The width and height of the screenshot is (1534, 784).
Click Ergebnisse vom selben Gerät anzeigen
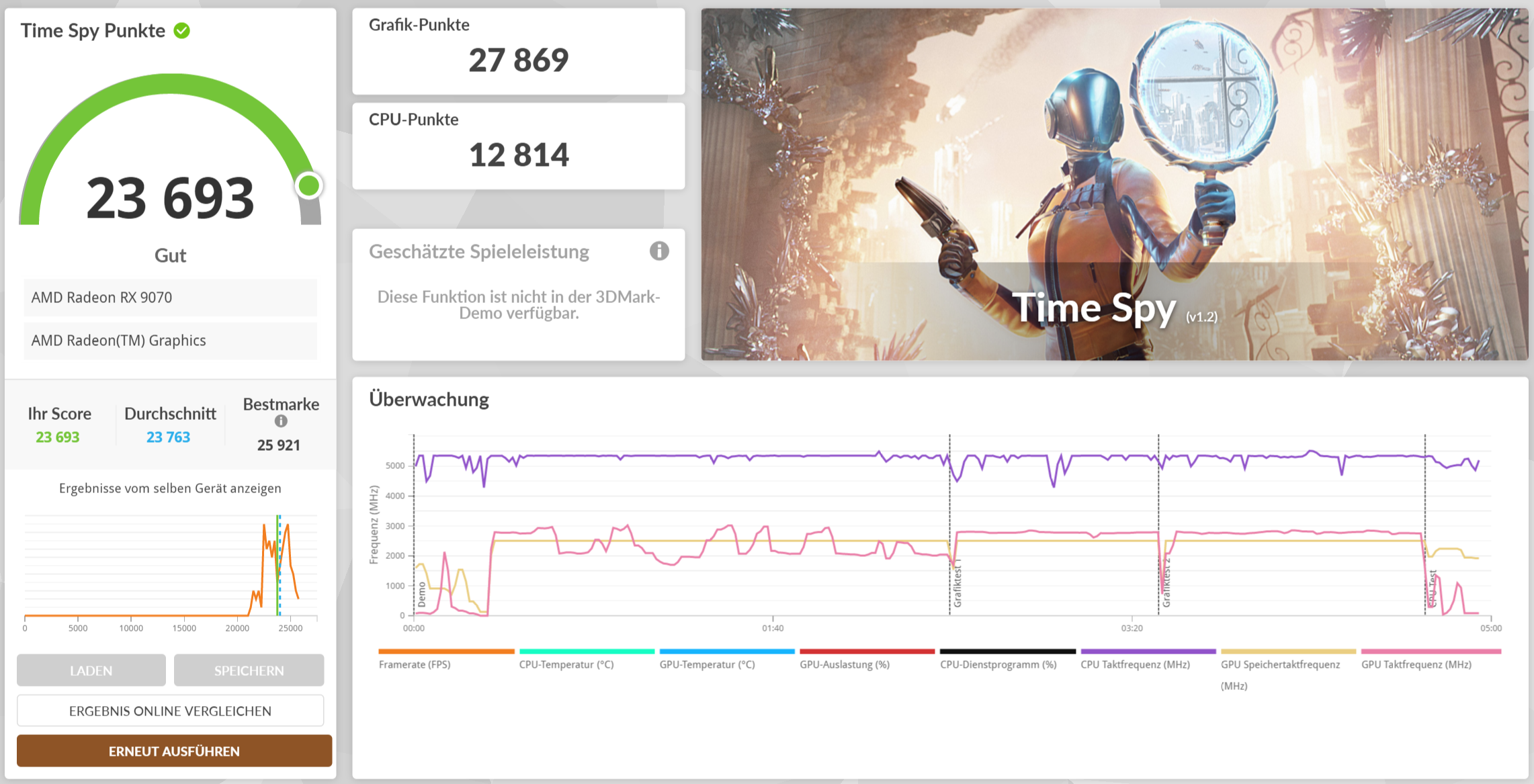pyautogui.click(x=170, y=488)
